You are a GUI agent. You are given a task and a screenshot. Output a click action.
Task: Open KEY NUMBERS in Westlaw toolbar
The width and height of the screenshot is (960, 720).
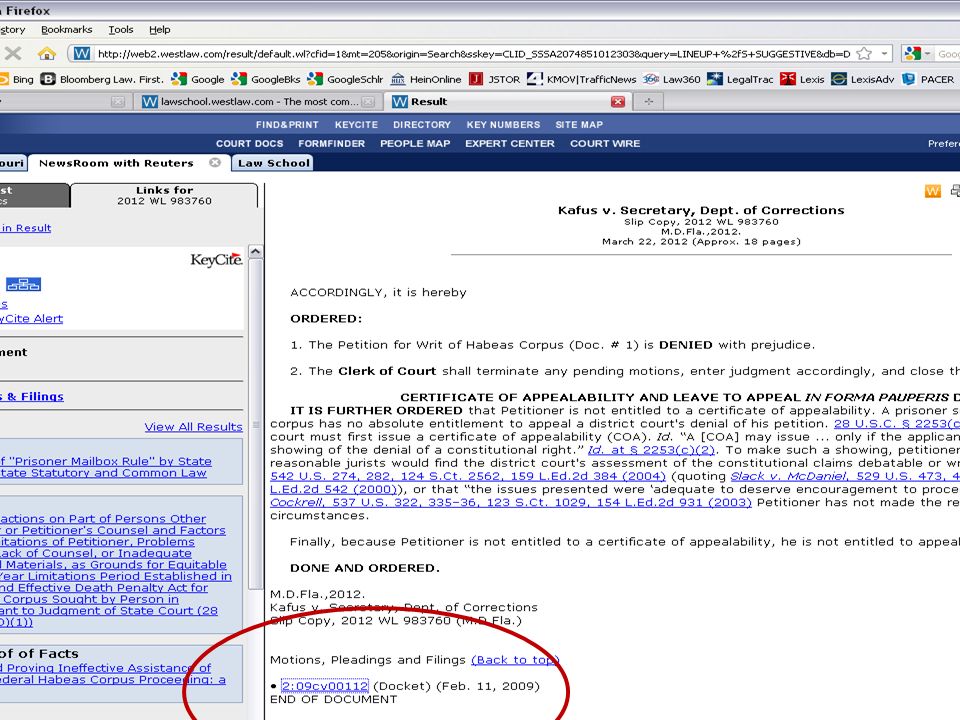(x=503, y=124)
